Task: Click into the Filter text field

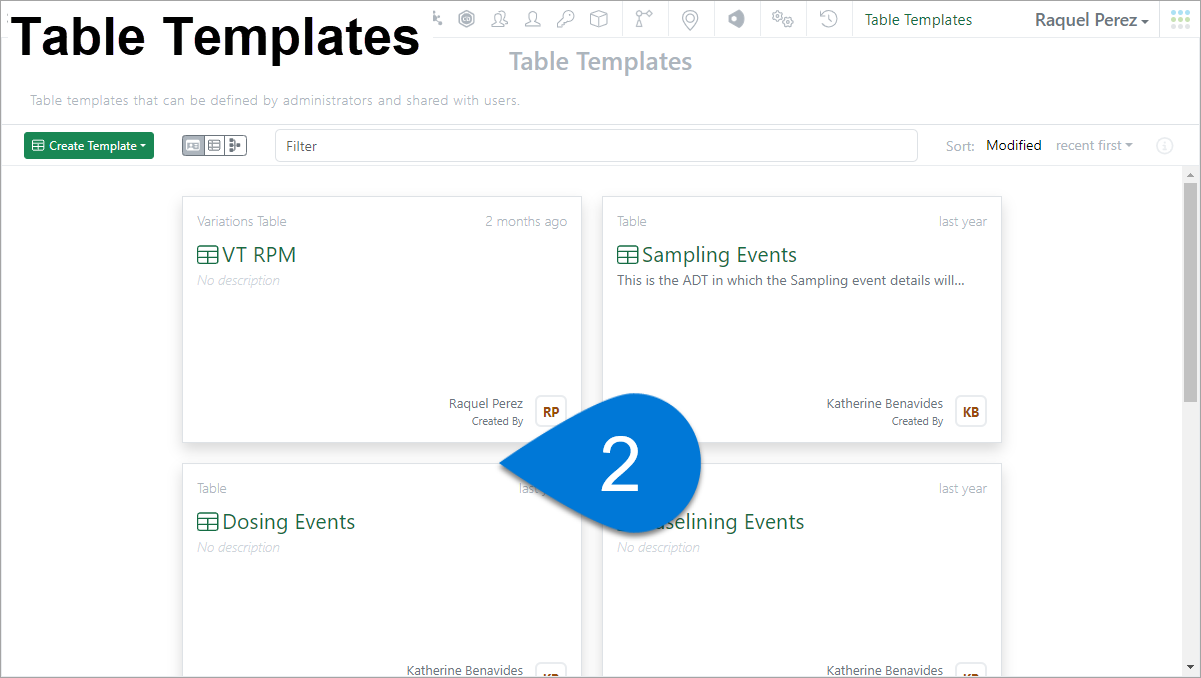Action: [x=596, y=146]
